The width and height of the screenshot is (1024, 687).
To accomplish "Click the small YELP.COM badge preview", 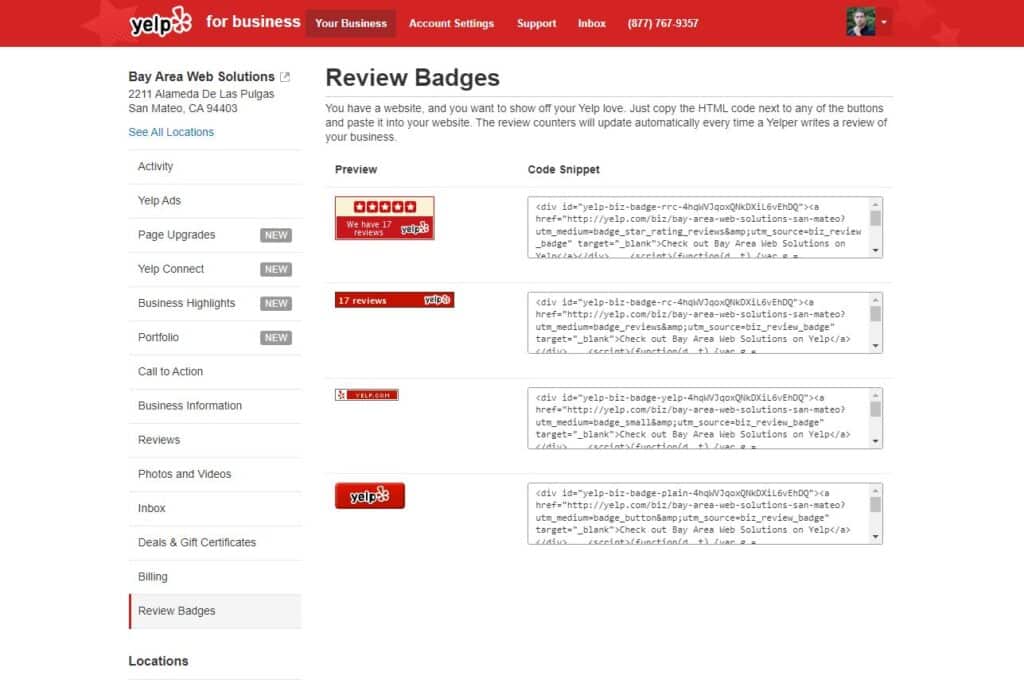I will (366, 395).
